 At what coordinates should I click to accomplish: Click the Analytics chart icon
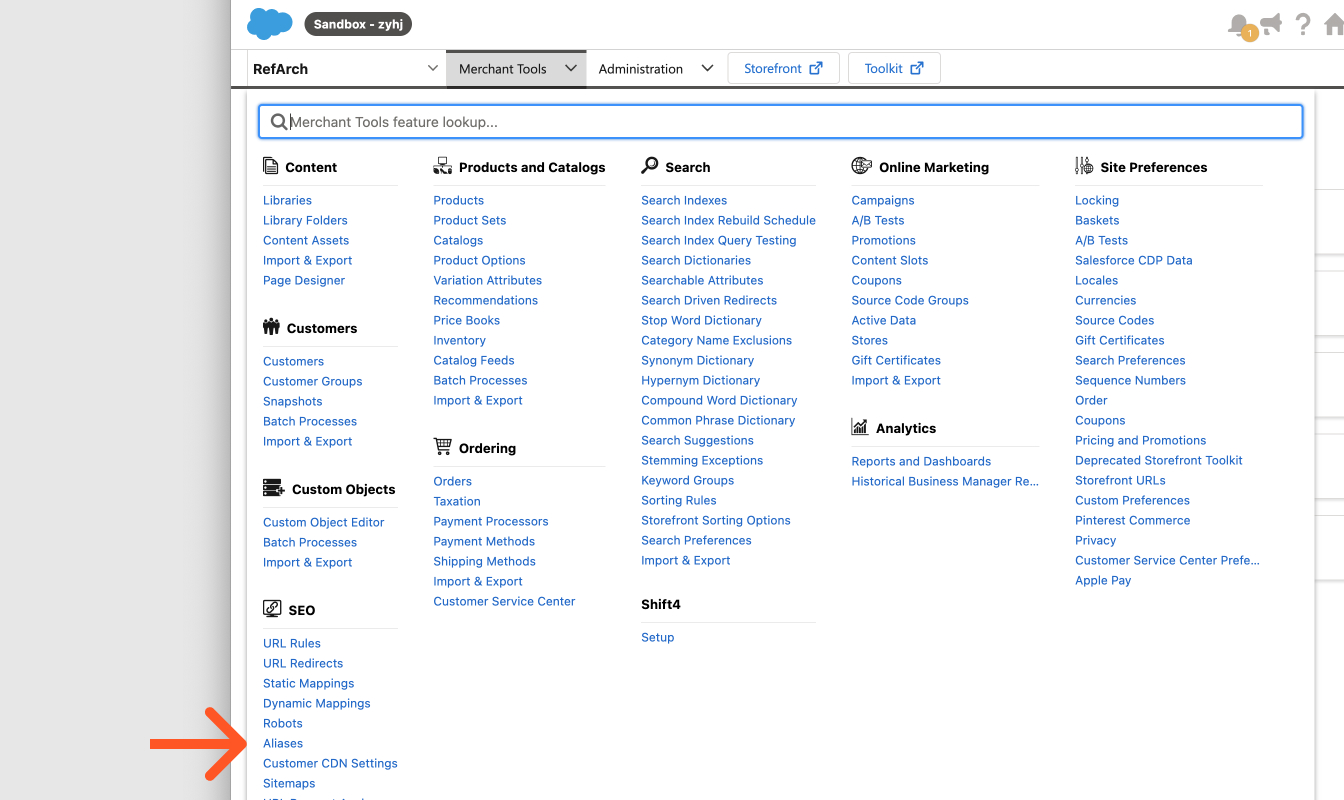[x=860, y=427]
